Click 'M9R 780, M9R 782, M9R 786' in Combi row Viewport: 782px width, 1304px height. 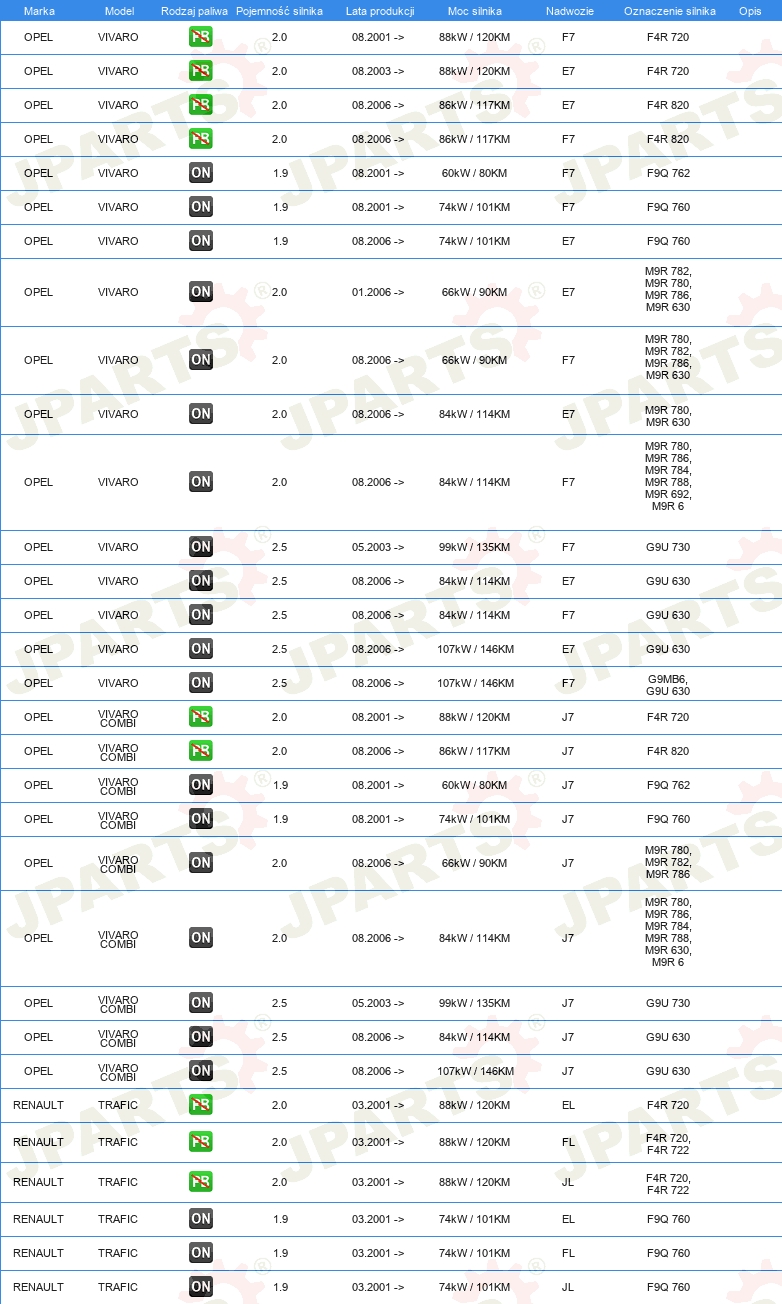coord(668,862)
